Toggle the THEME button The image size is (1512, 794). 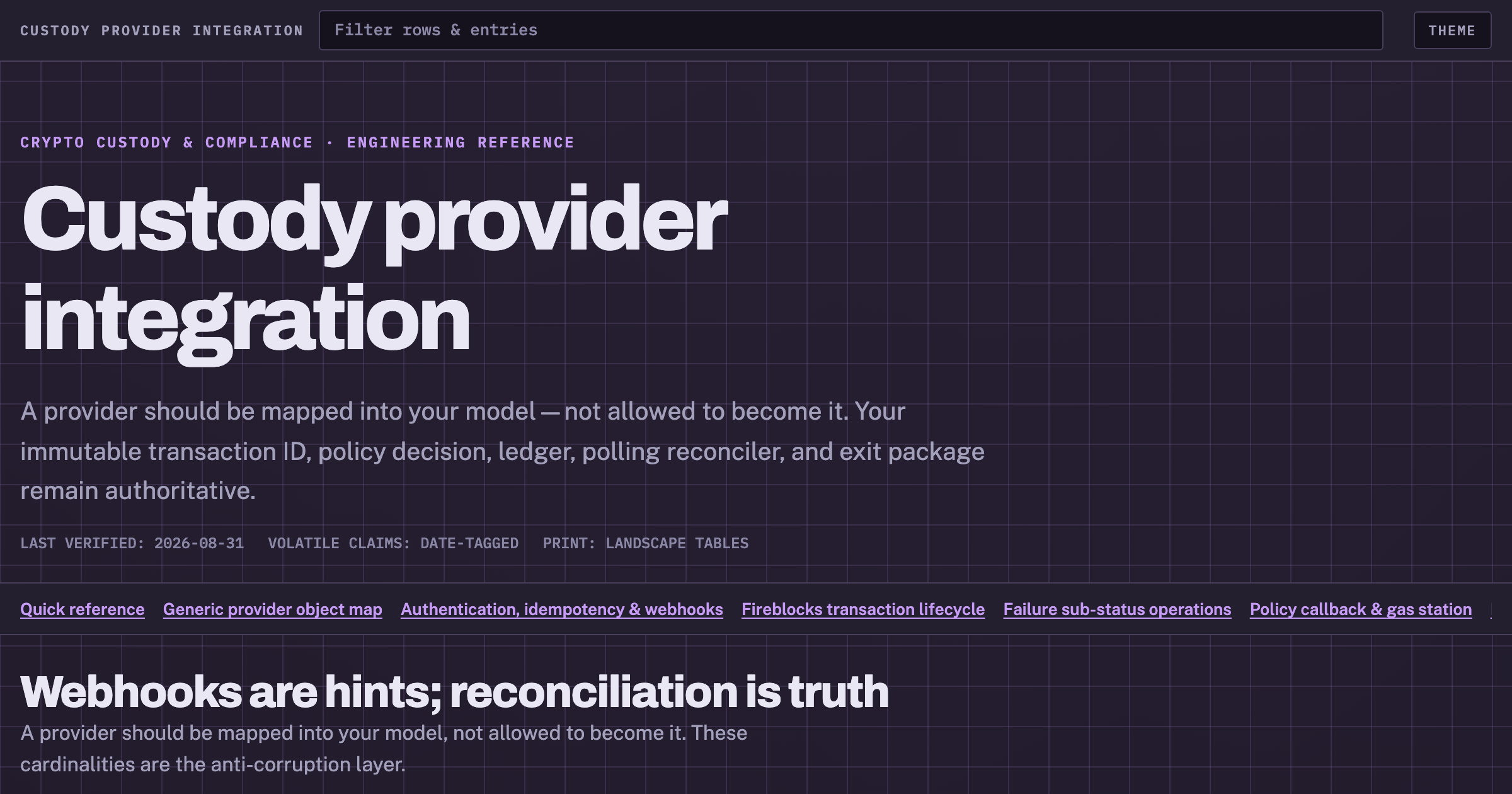click(x=1452, y=30)
